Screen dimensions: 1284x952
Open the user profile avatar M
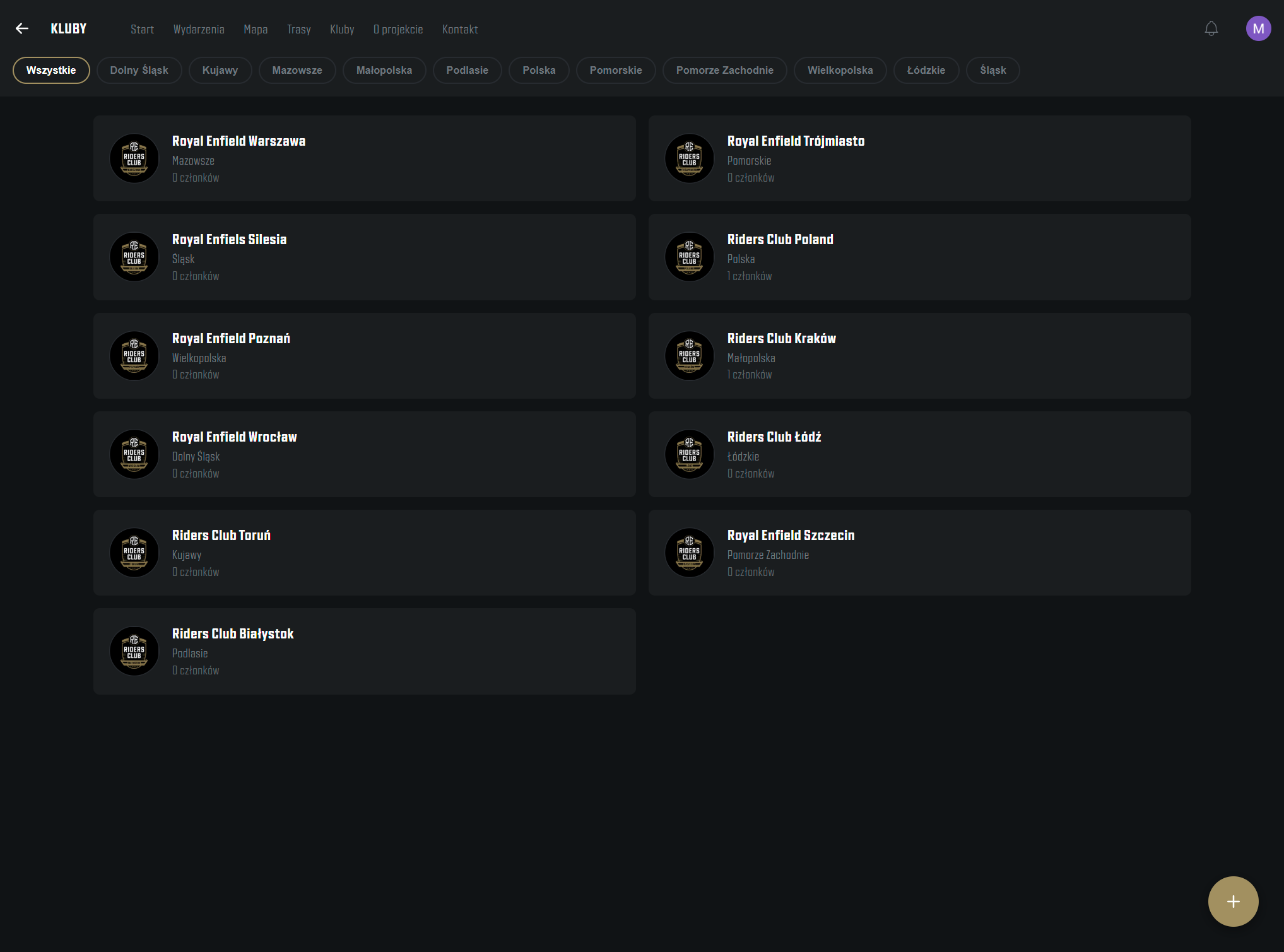1258,28
